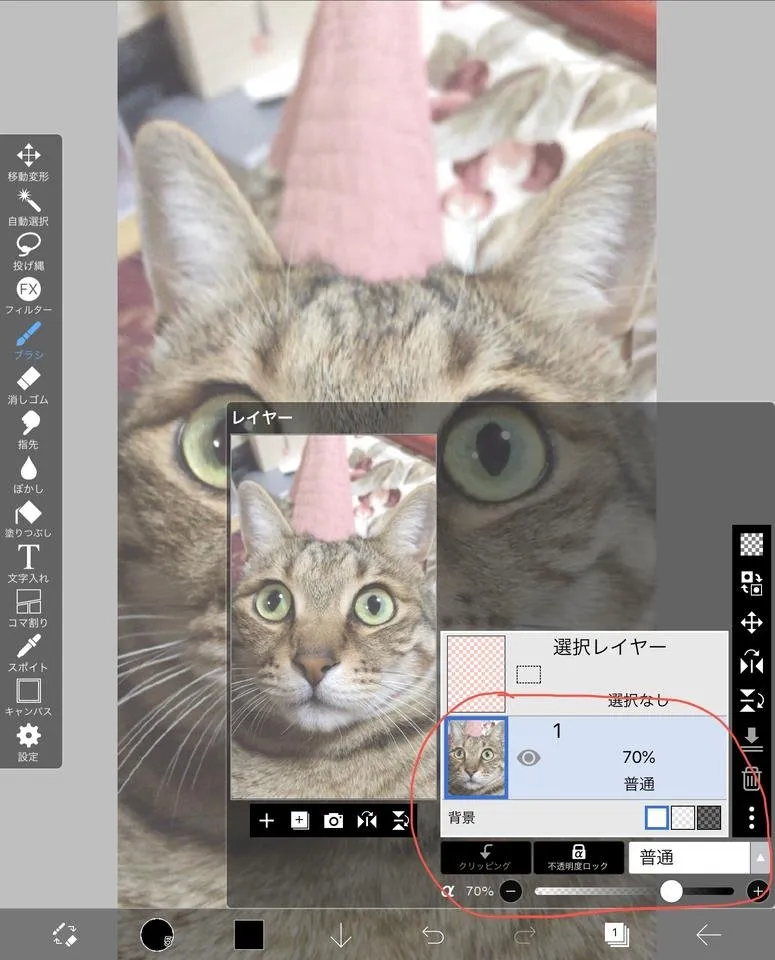Merge layer down with arrow icon
The image size is (775, 960).
tap(752, 739)
